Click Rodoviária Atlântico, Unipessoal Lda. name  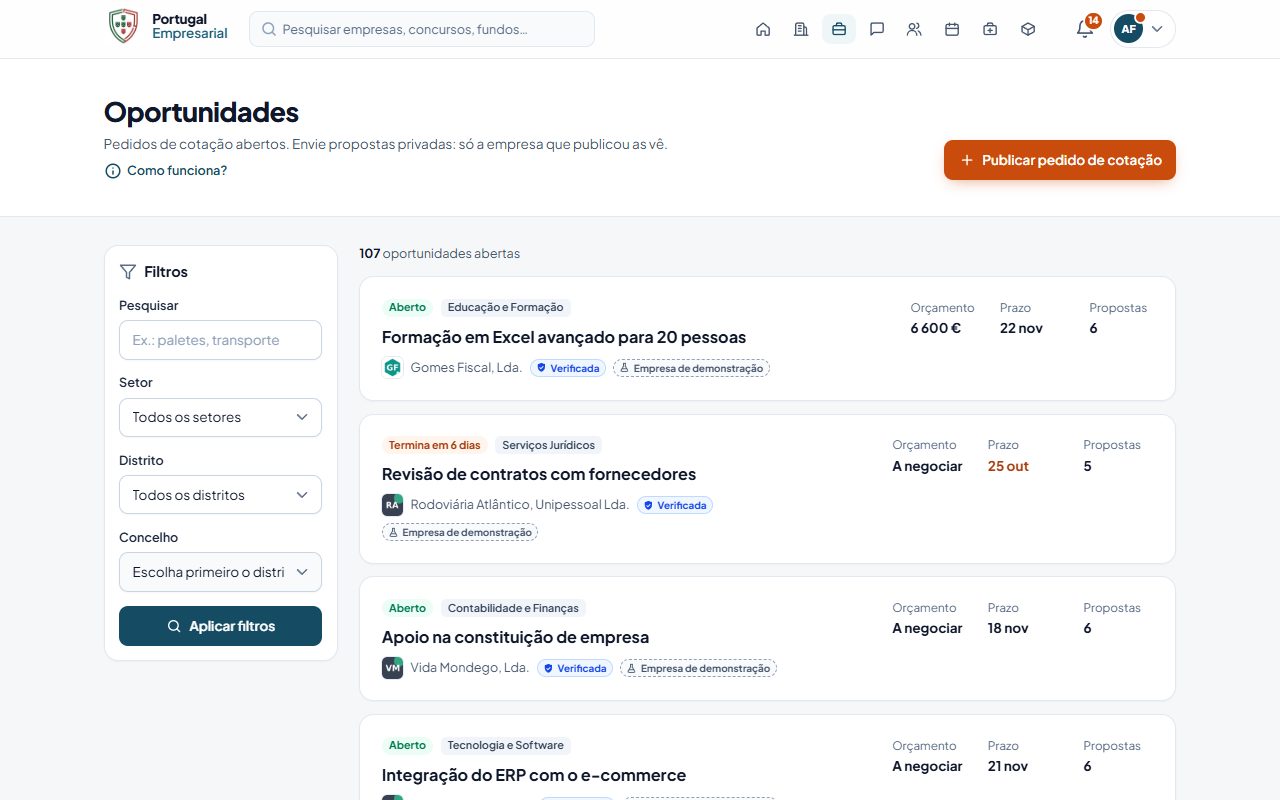pyautogui.click(x=520, y=505)
